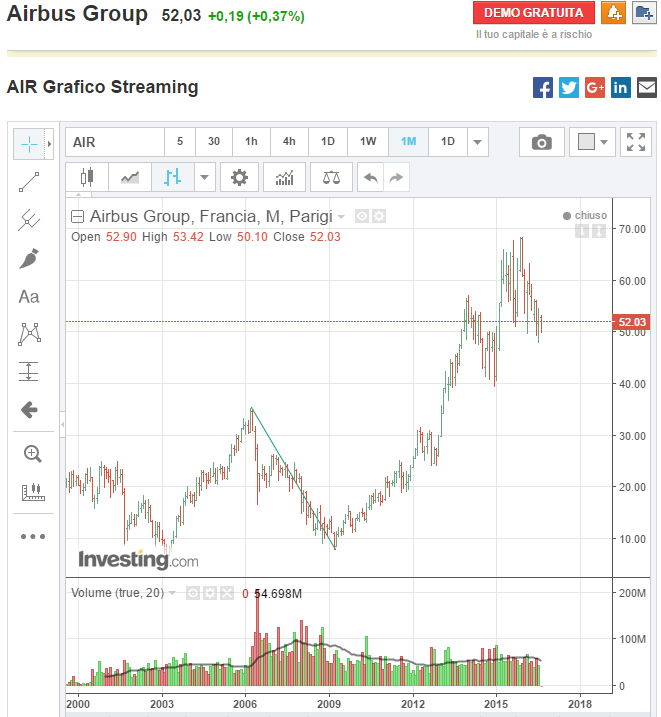Enter fullscreen chart mode
Viewport: 661px width, 717px height.
[x=636, y=142]
